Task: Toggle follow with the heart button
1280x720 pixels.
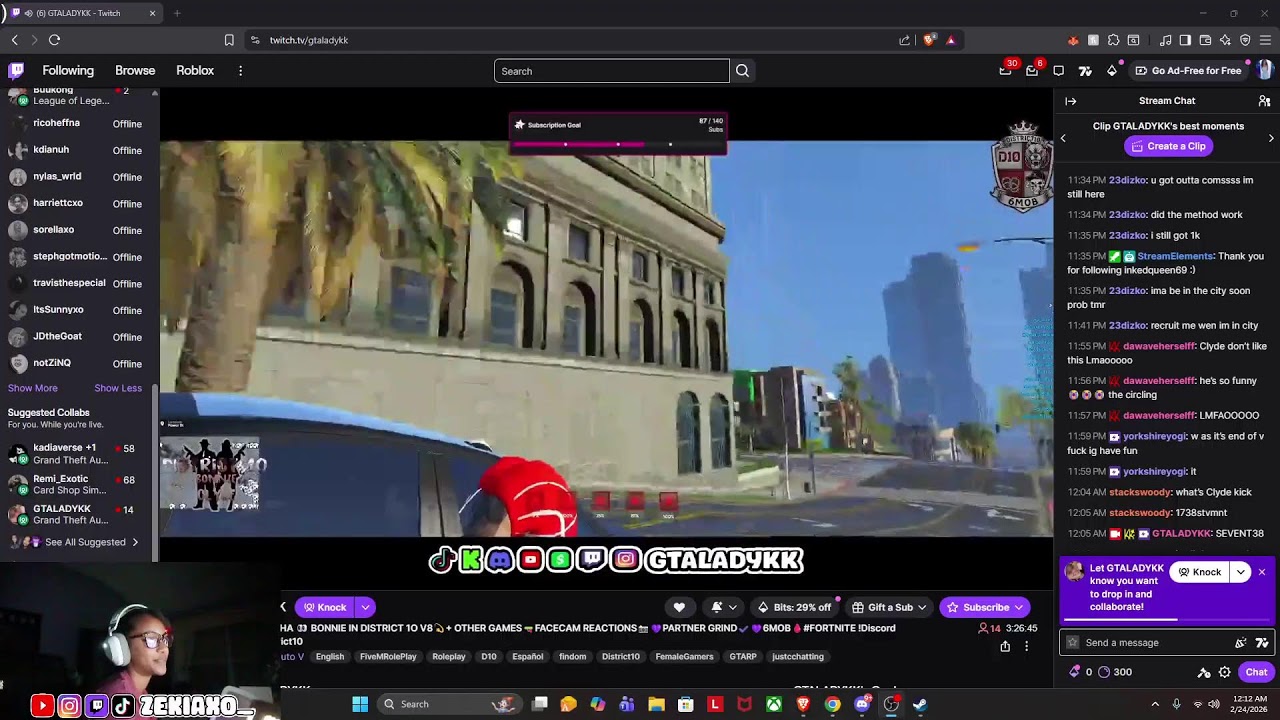Action: coord(679,607)
